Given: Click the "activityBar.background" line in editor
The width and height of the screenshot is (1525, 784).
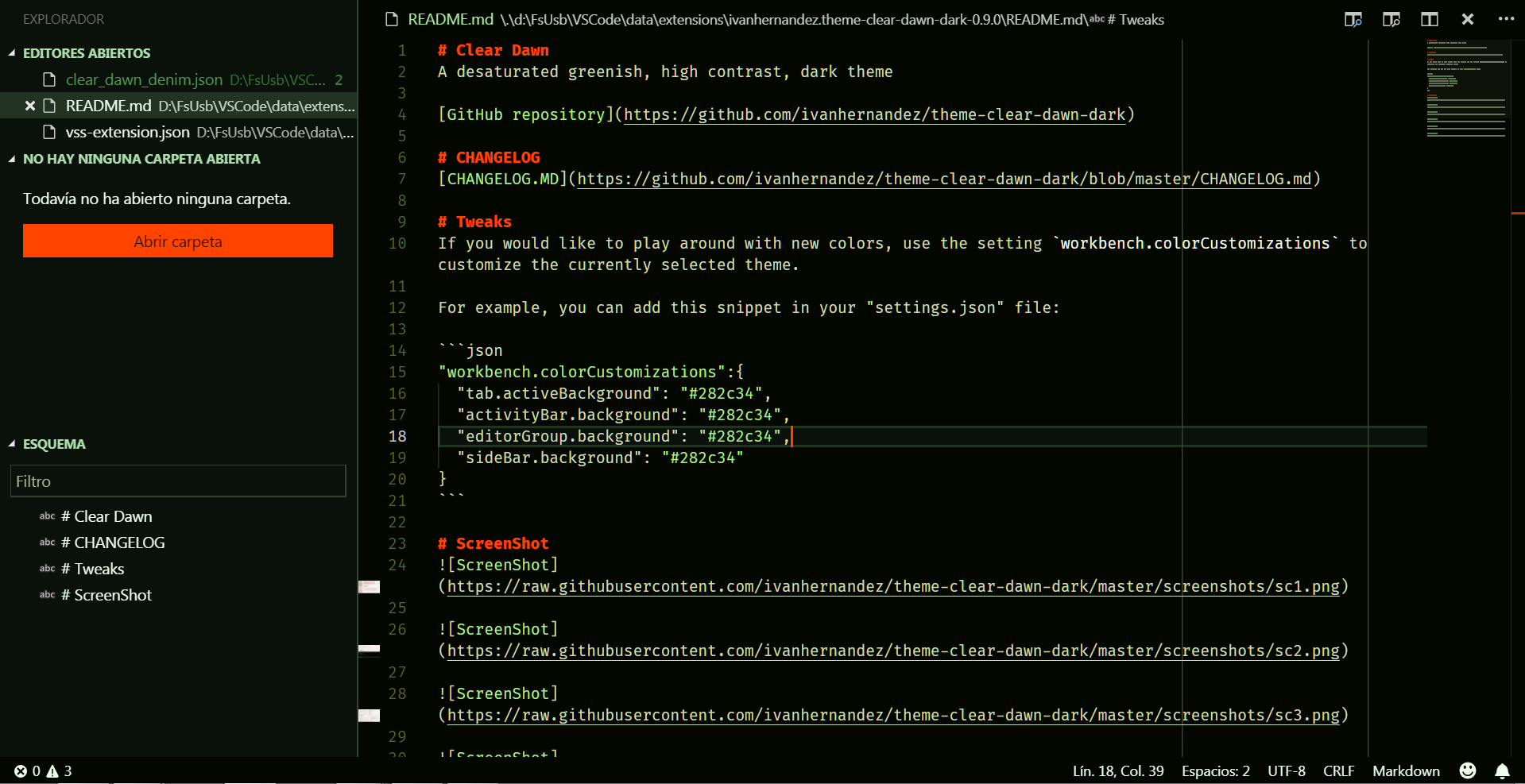Looking at the screenshot, I should (x=623, y=415).
